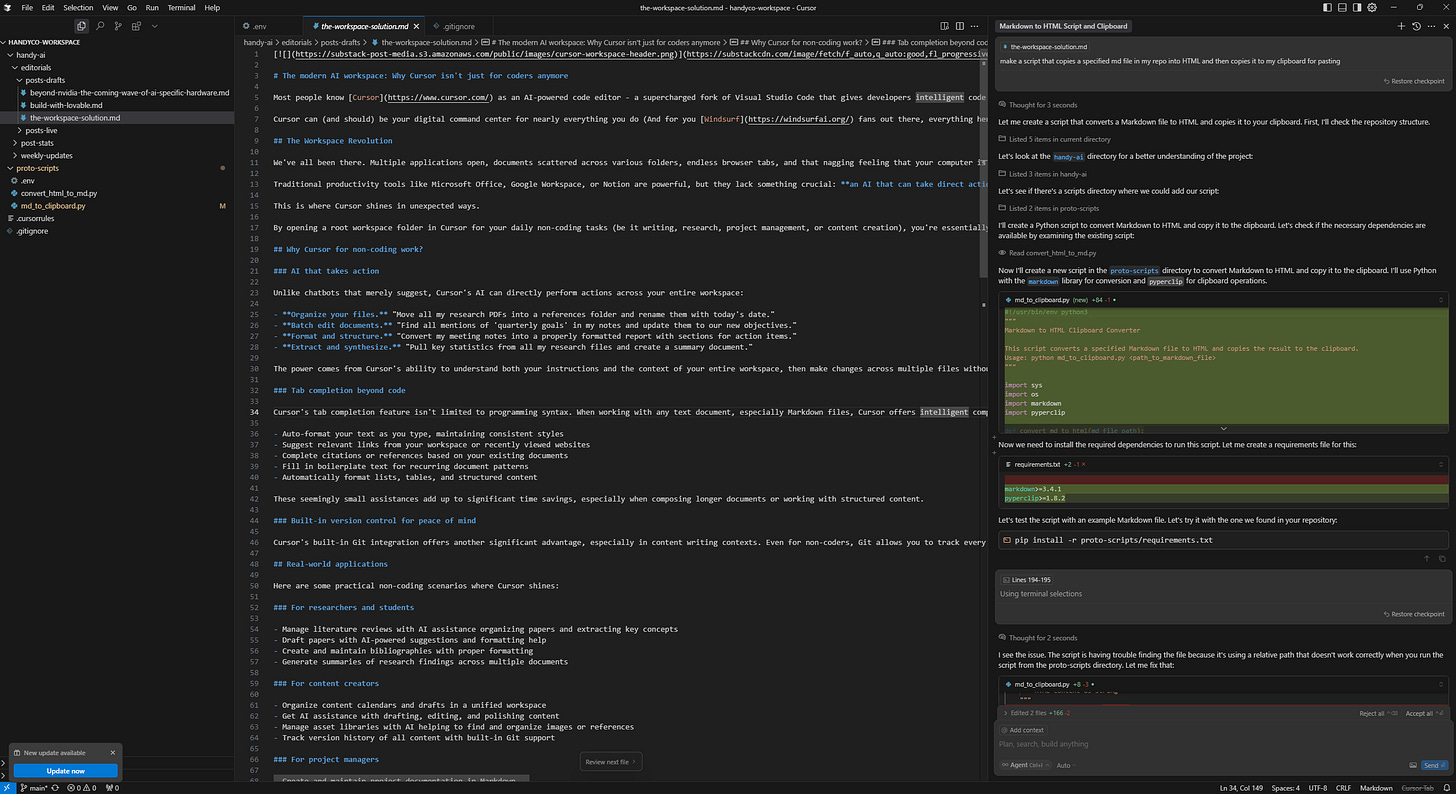Open md_to_clipboard.py in explorer
This screenshot has height=794, width=1456.
pos(53,205)
